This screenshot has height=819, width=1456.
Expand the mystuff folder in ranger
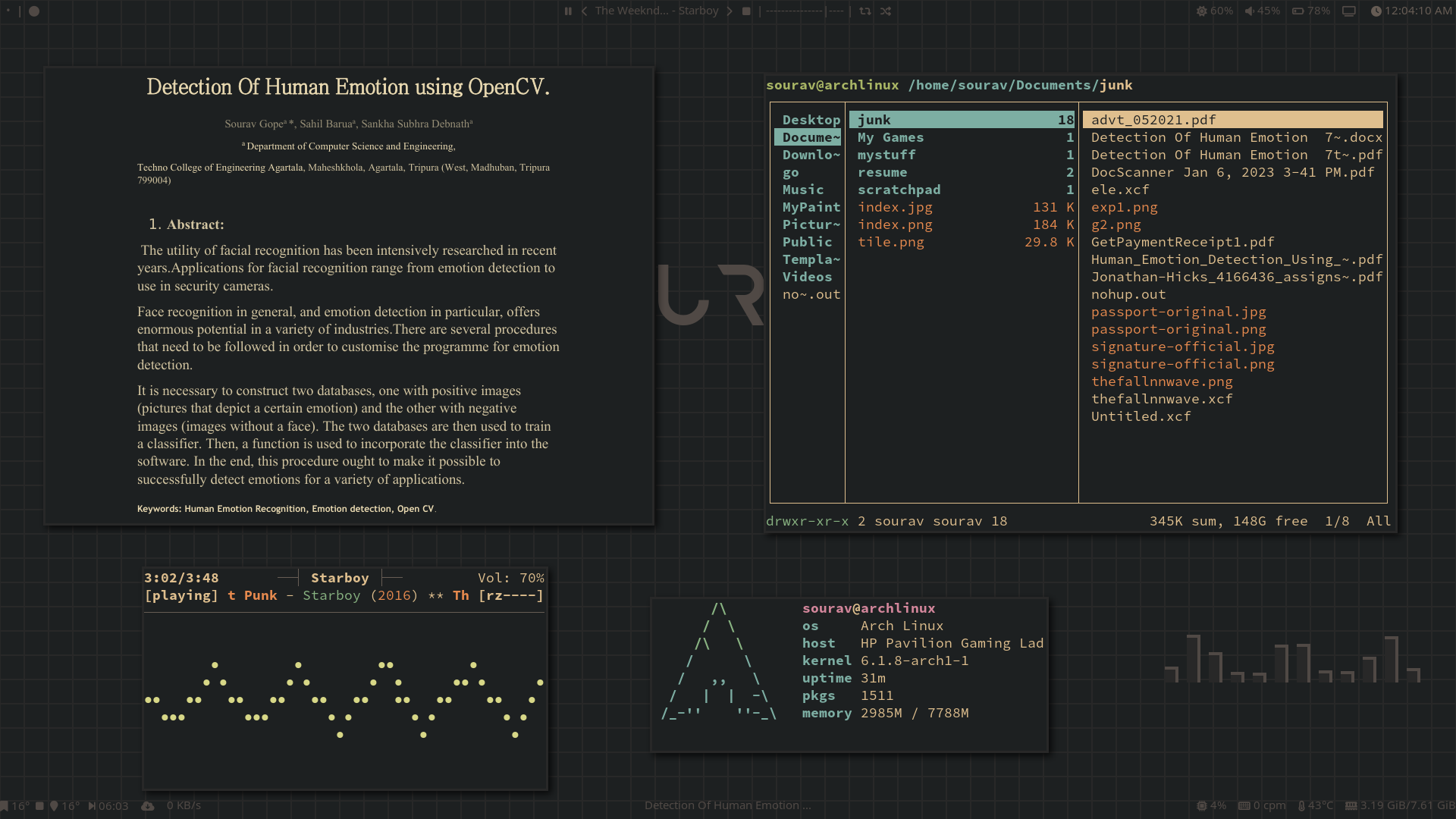886,155
